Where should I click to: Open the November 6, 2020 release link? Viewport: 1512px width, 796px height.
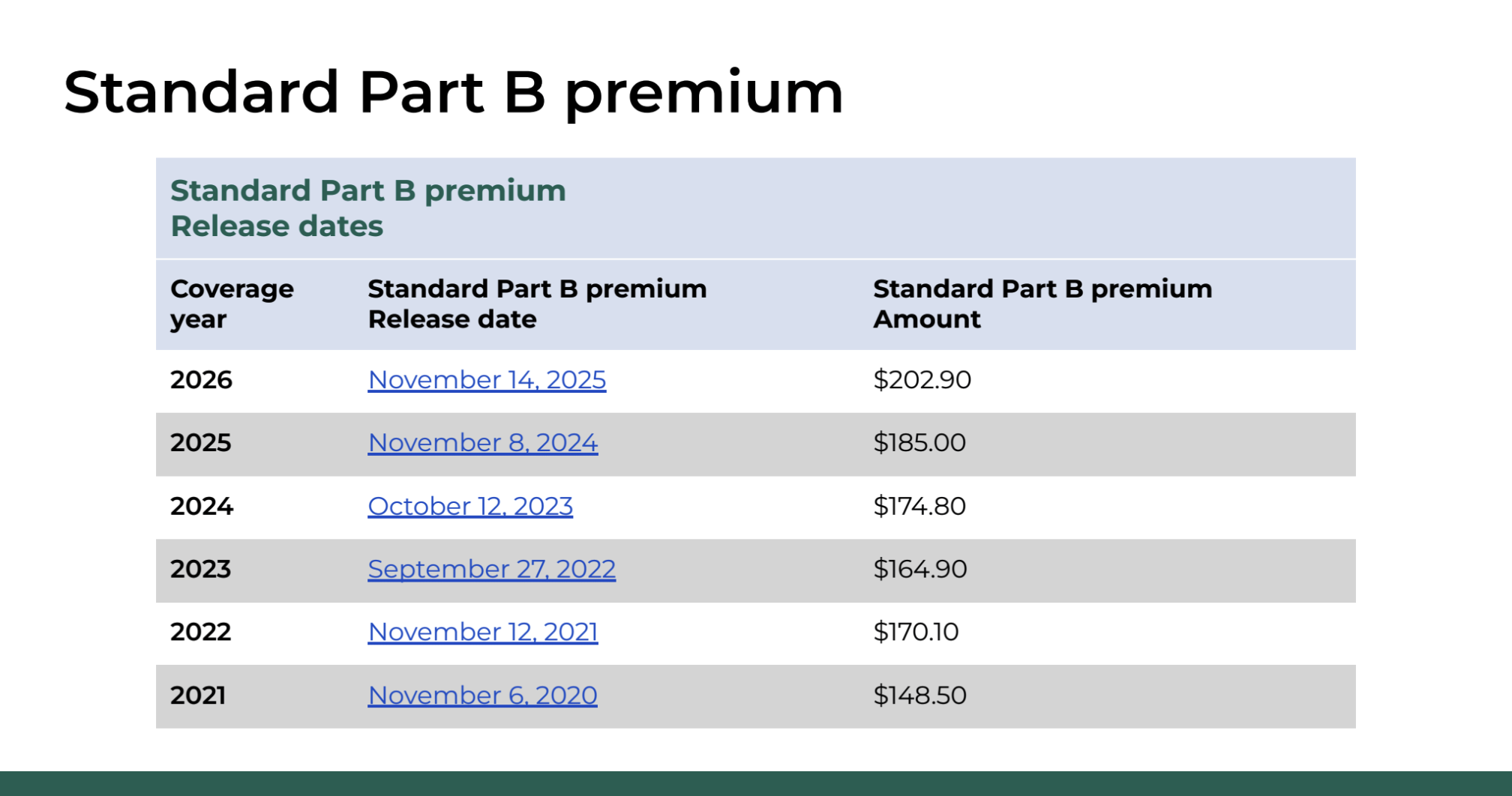[482, 696]
